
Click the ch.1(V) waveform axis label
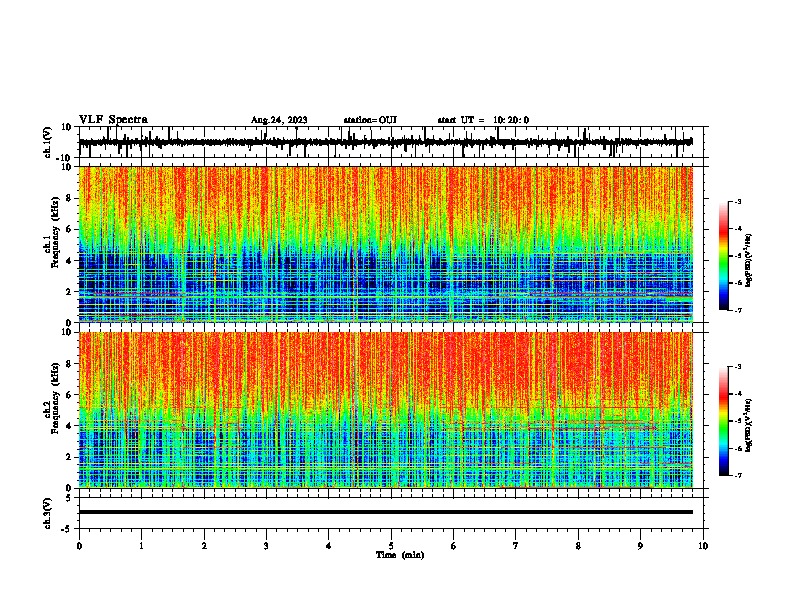48,142
